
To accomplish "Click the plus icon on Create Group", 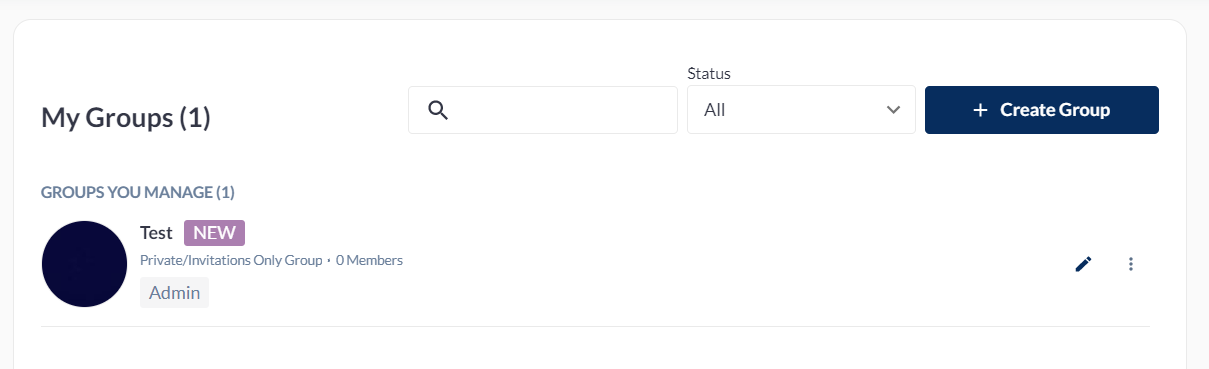I will coord(980,110).
